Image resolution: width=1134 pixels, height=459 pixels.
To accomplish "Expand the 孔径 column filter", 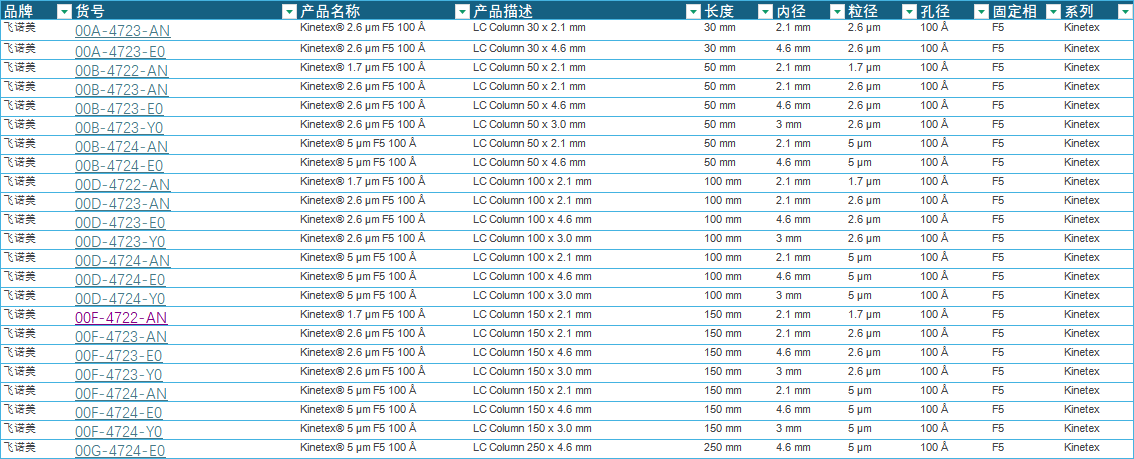I will pos(981,11).
